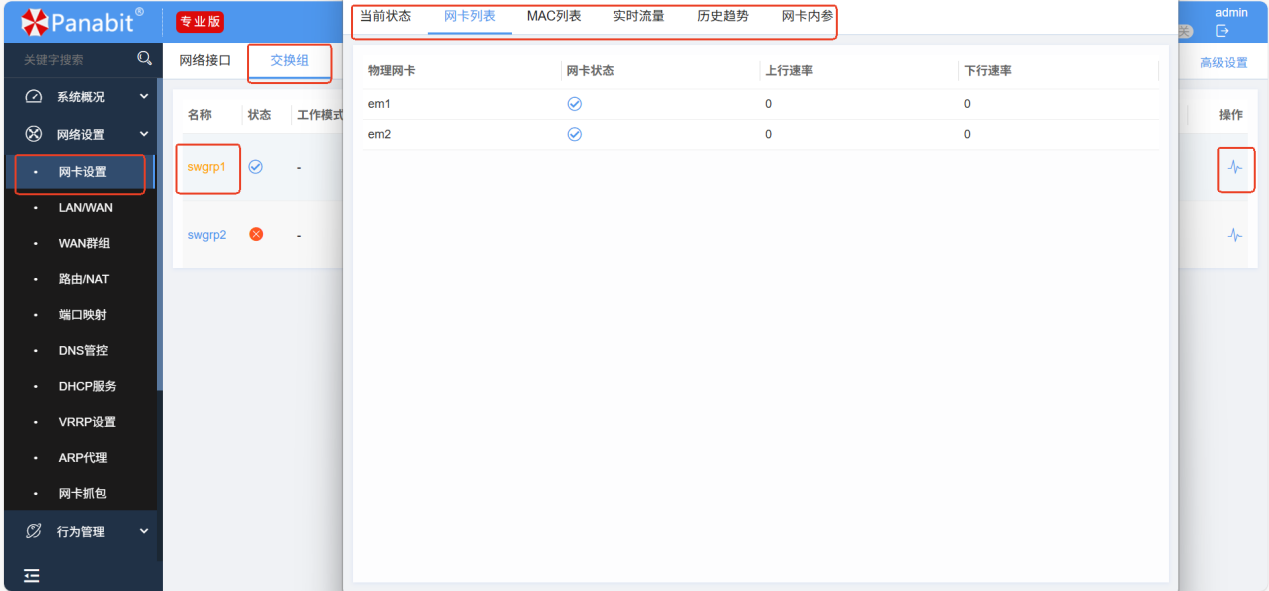
Task: Click the logout icon under admin
Action: pos(1222,32)
